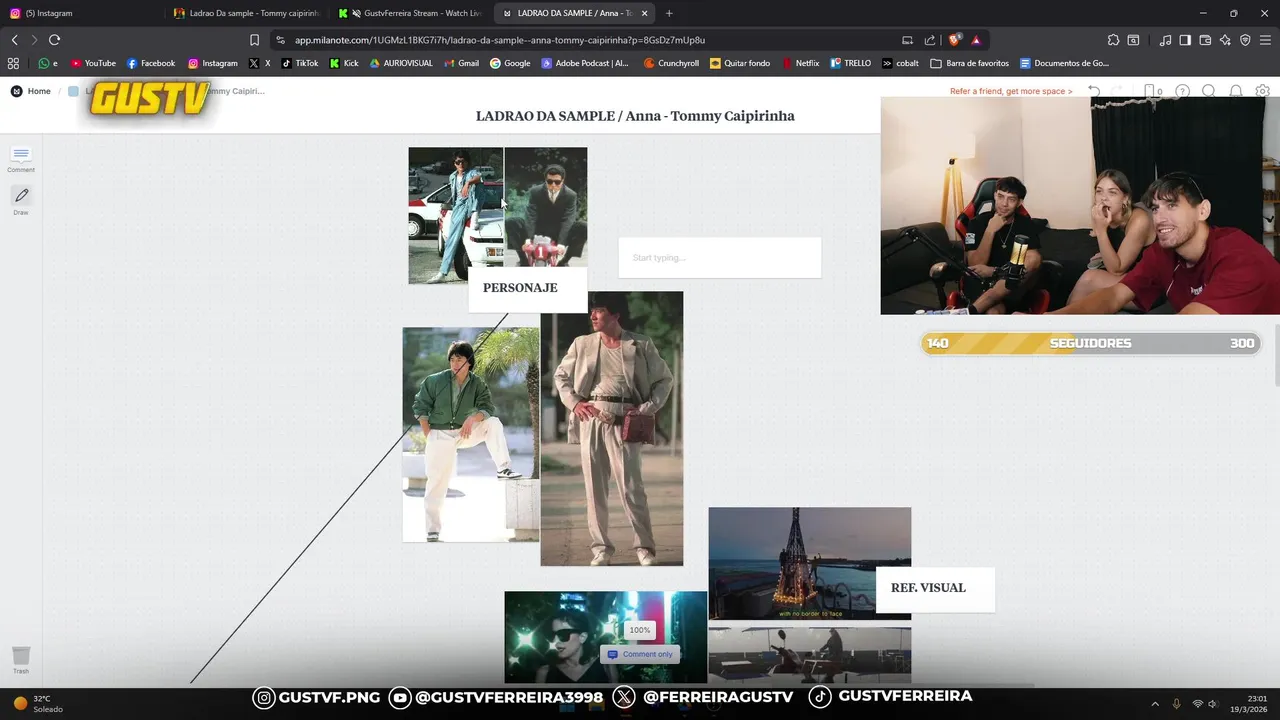Click the address bar URL
The height and width of the screenshot is (720, 1280).
pos(500,40)
